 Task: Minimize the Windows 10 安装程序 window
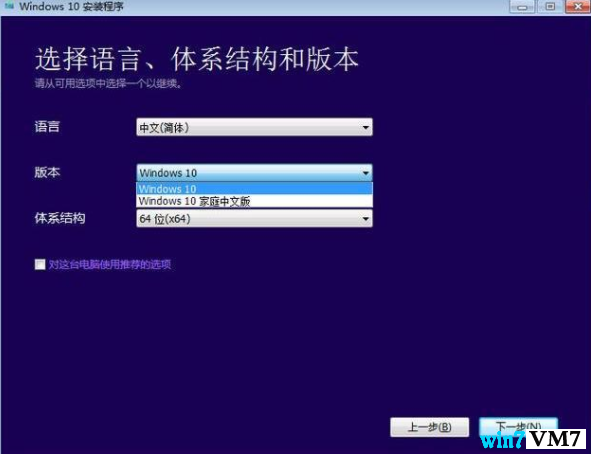(522, 6)
